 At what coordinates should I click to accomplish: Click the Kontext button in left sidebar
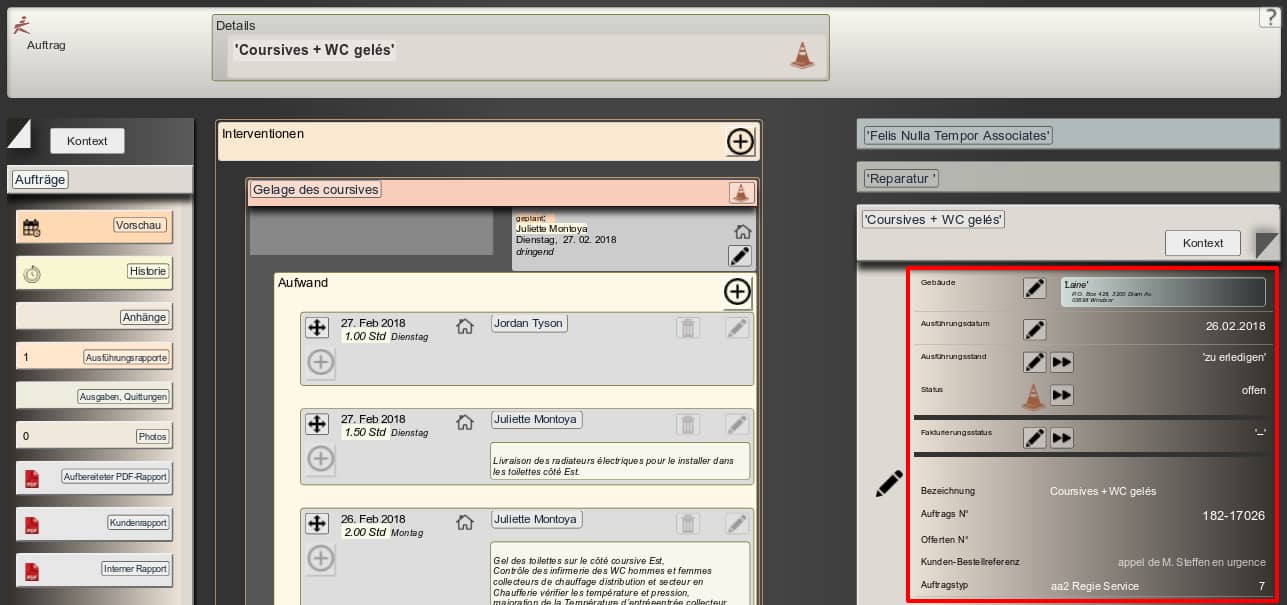click(x=87, y=141)
